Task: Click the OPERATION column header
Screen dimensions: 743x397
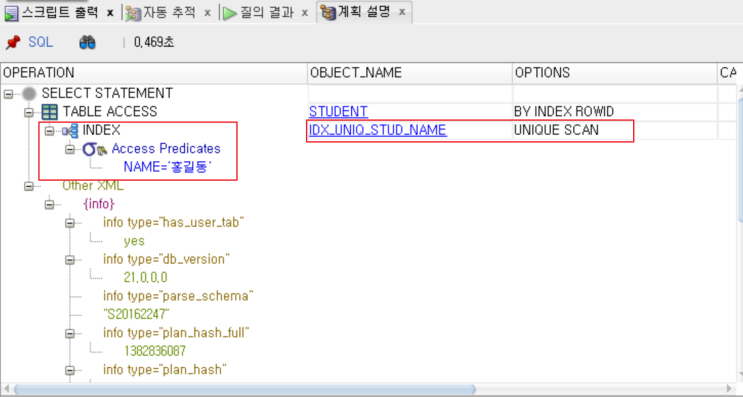Action: pos(154,72)
